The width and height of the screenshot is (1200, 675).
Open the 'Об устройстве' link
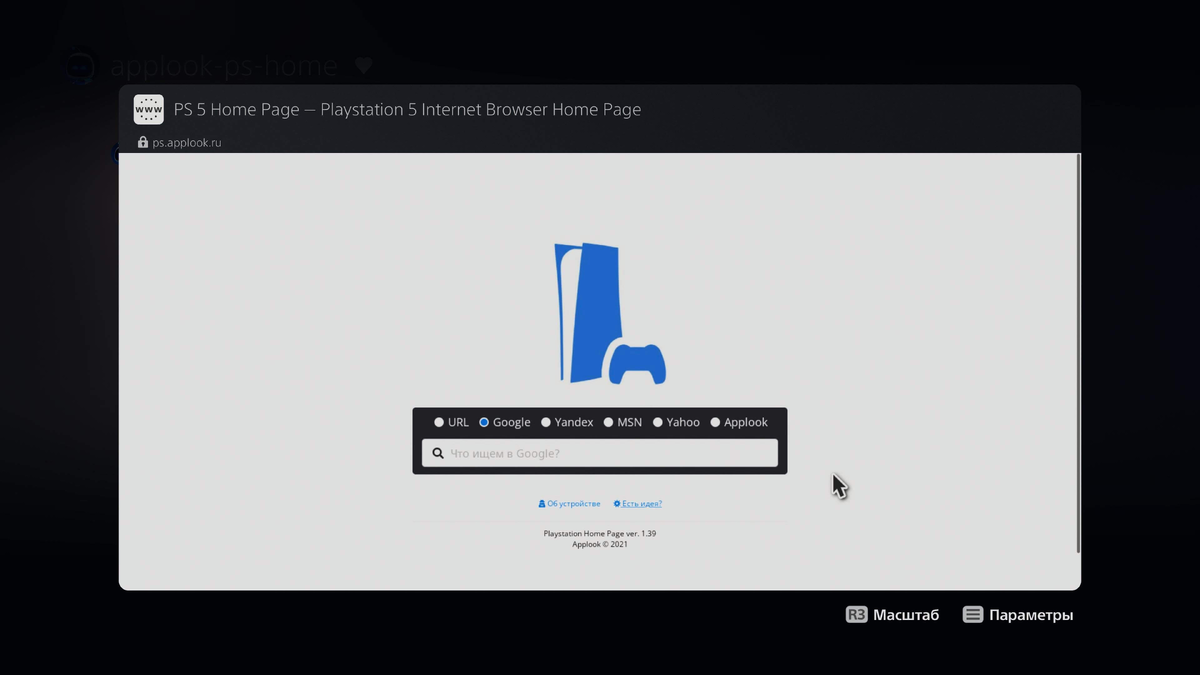(569, 504)
